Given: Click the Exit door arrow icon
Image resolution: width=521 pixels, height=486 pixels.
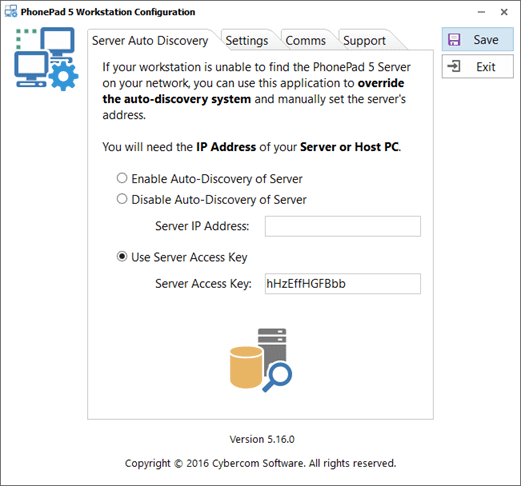Looking at the screenshot, I should tap(454, 66).
